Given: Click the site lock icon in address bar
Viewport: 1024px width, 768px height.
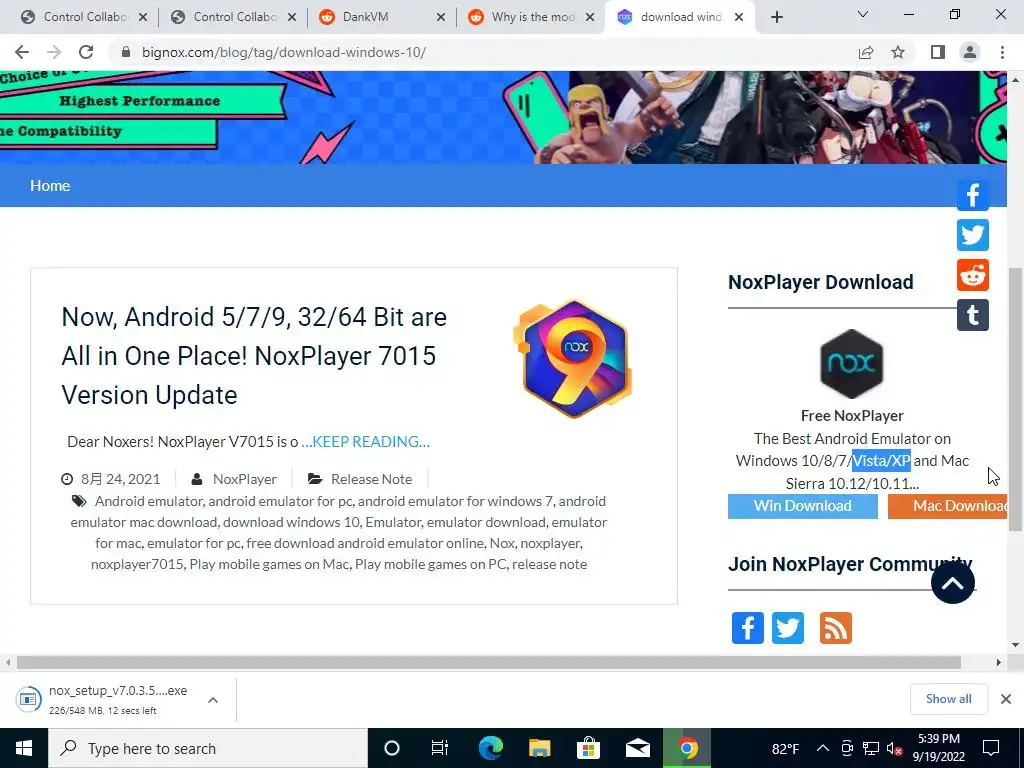Looking at the screenshot, I should (x=126, y=52).
